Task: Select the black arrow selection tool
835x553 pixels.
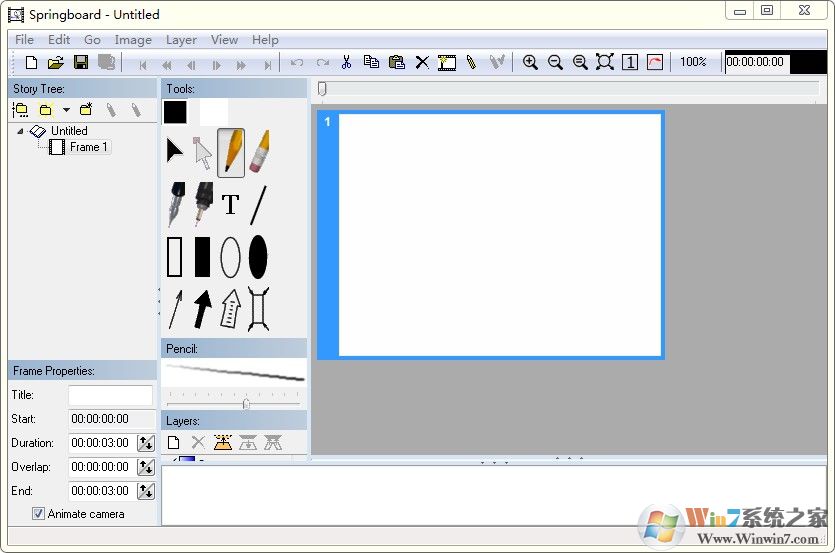Action: point(174,152)
